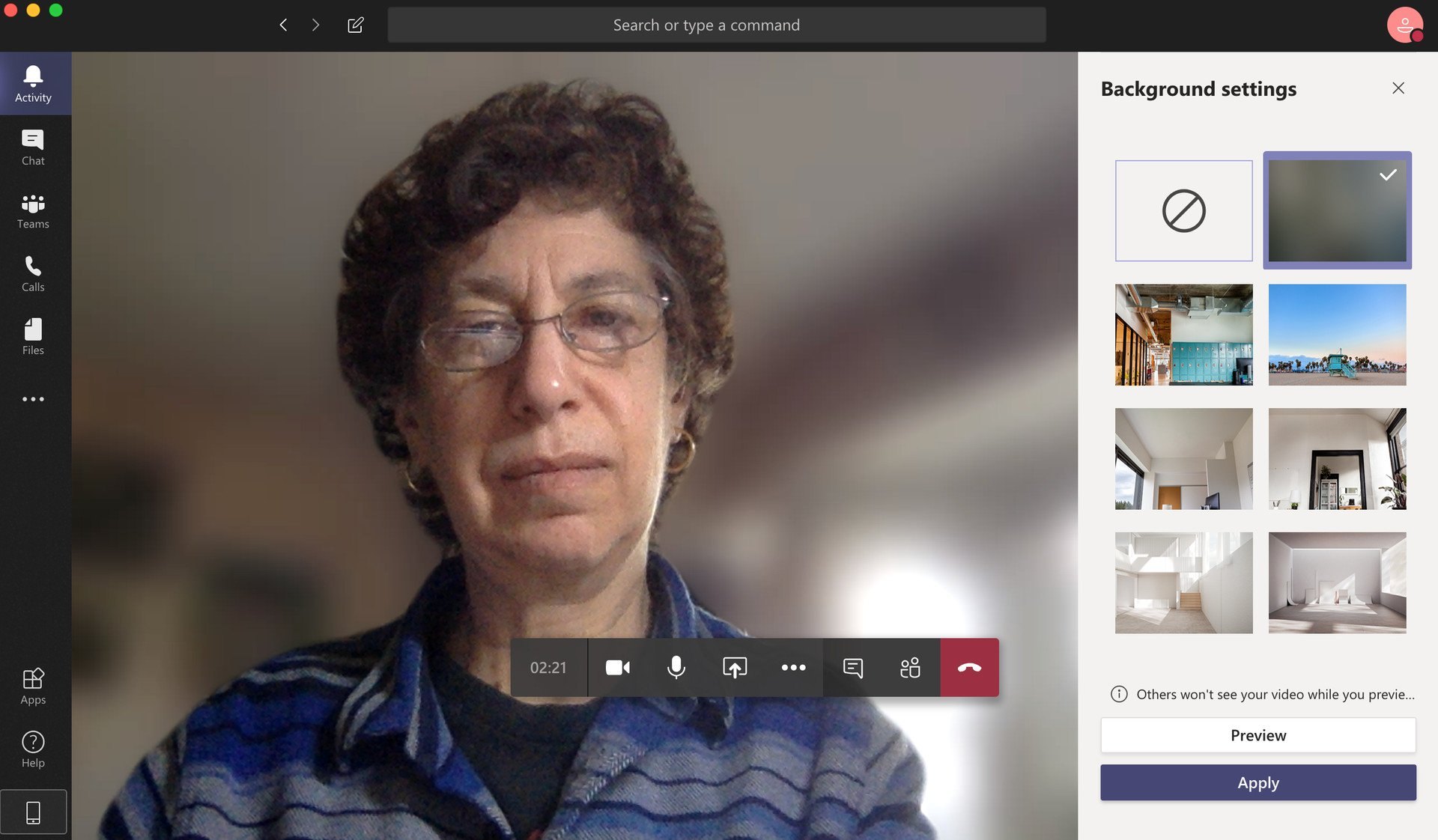Screen dimensions: 1438x840
Task: Click the Preview button
Action: tap(1258, 734)
